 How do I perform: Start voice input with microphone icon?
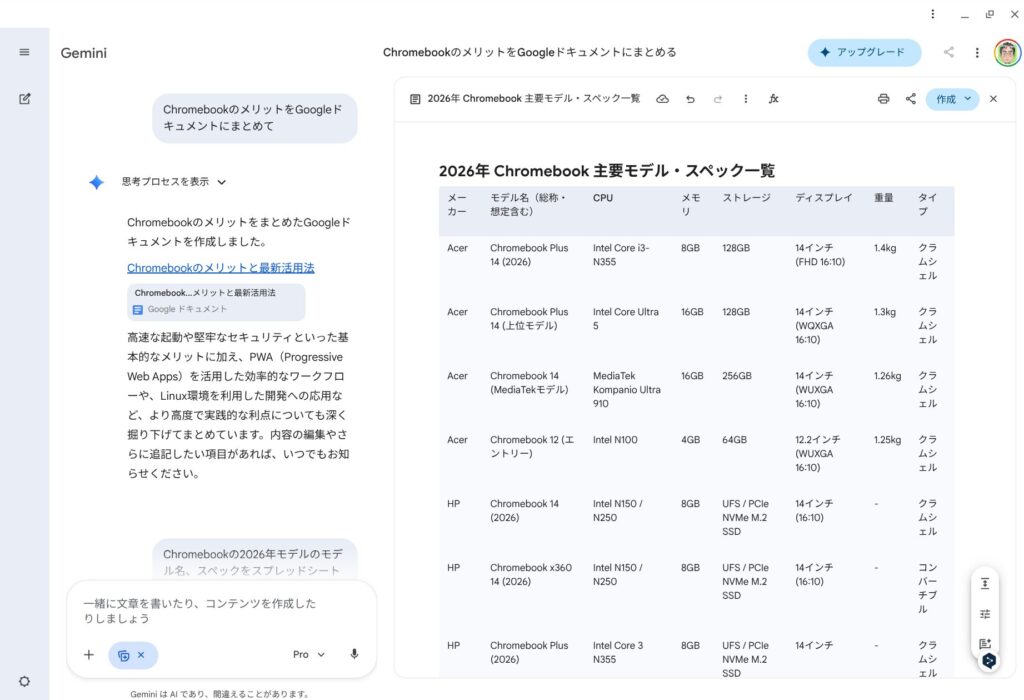[354, 654]
